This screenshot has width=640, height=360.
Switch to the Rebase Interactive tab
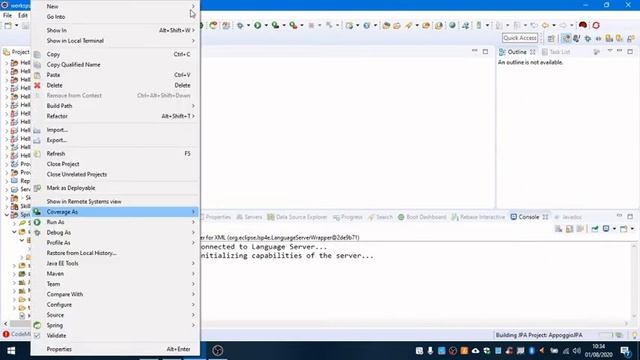click(478, 217)
